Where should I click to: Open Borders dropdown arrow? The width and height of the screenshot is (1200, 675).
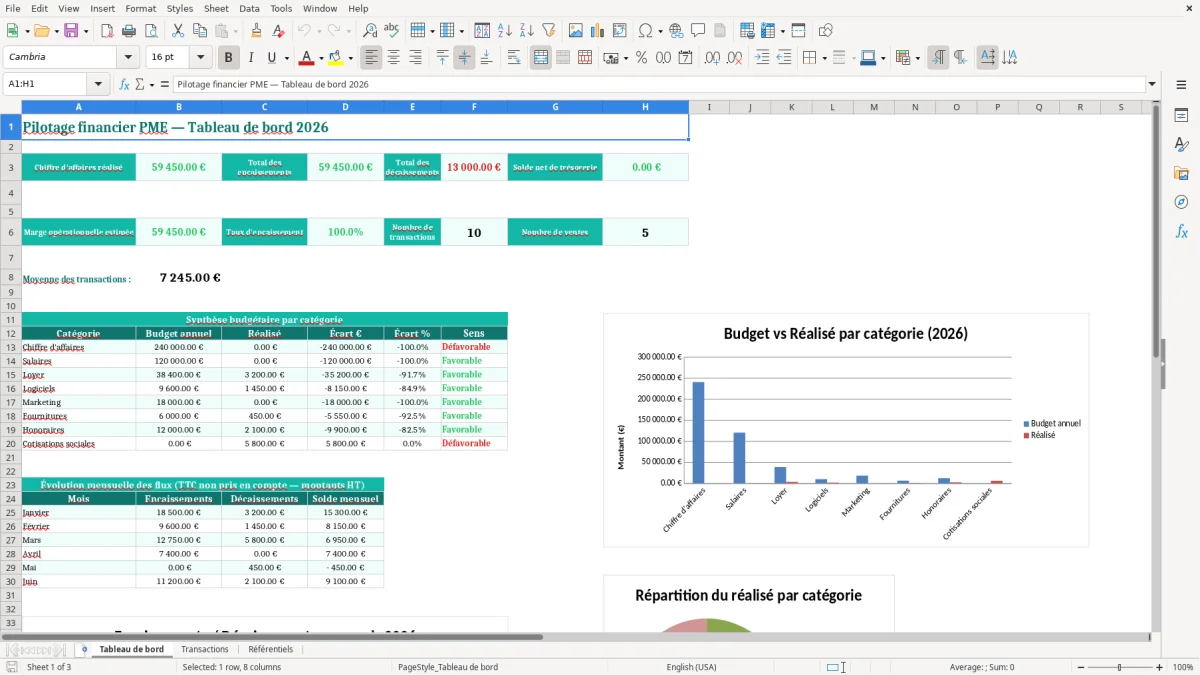point(824,58)
